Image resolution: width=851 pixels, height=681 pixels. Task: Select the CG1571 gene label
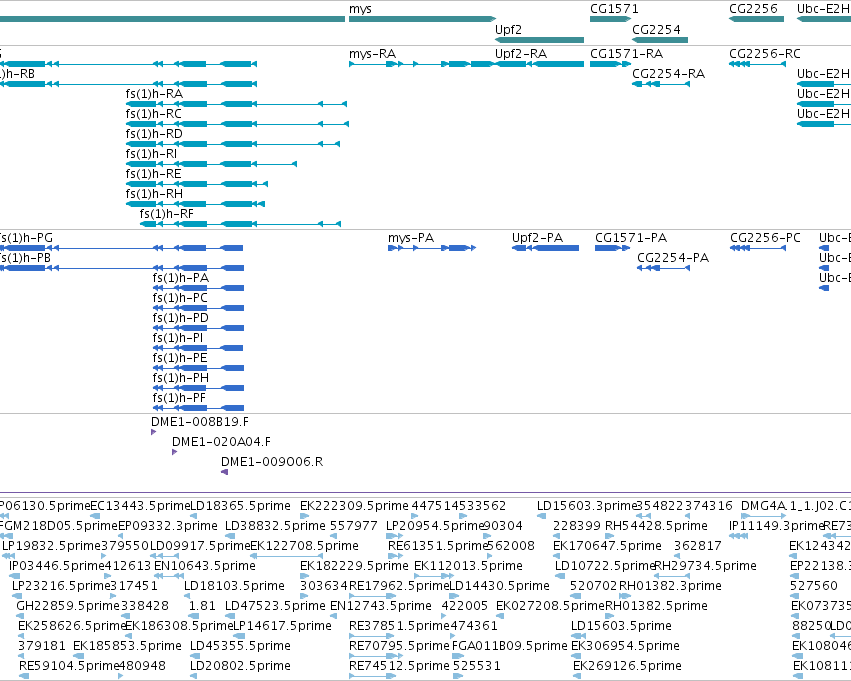[x=614, y=9]
